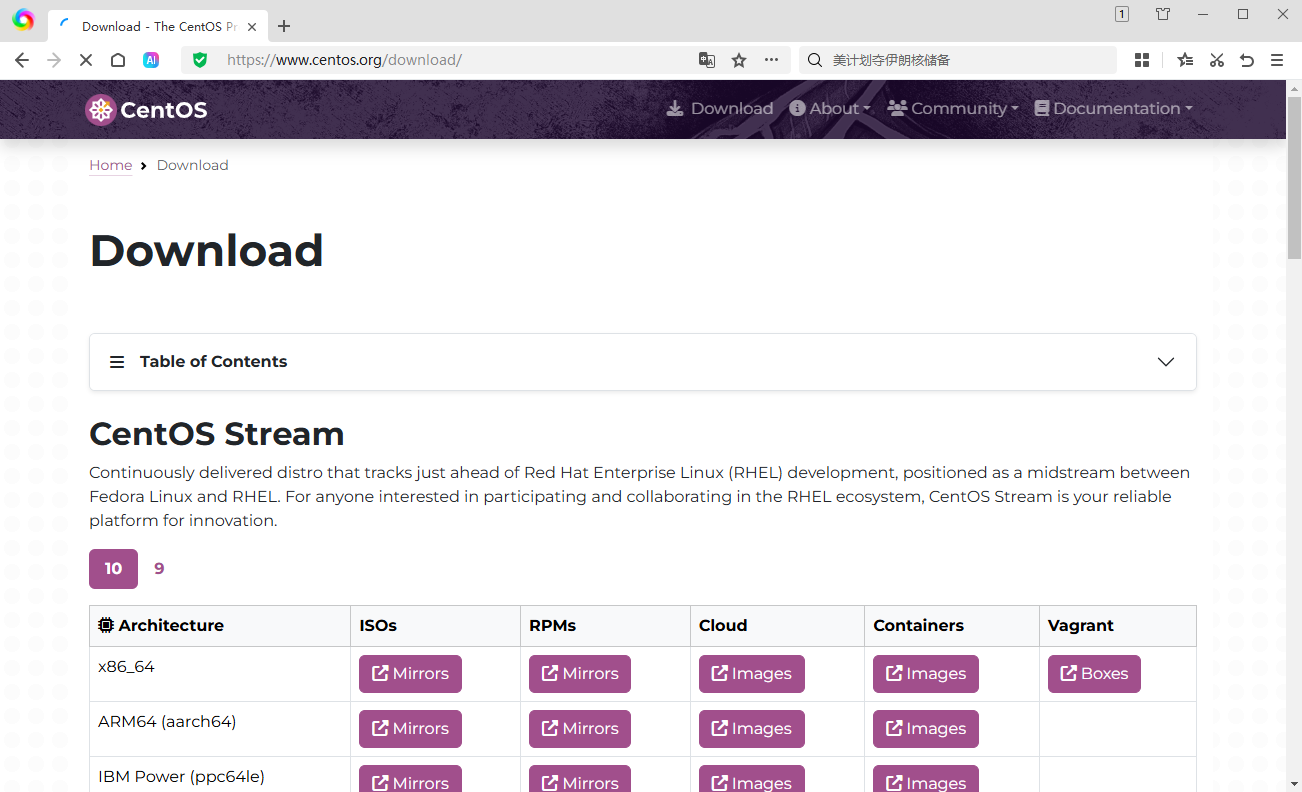1302x792 pixels.
Task: Click the ISOs column header
Action: (435, 626)
